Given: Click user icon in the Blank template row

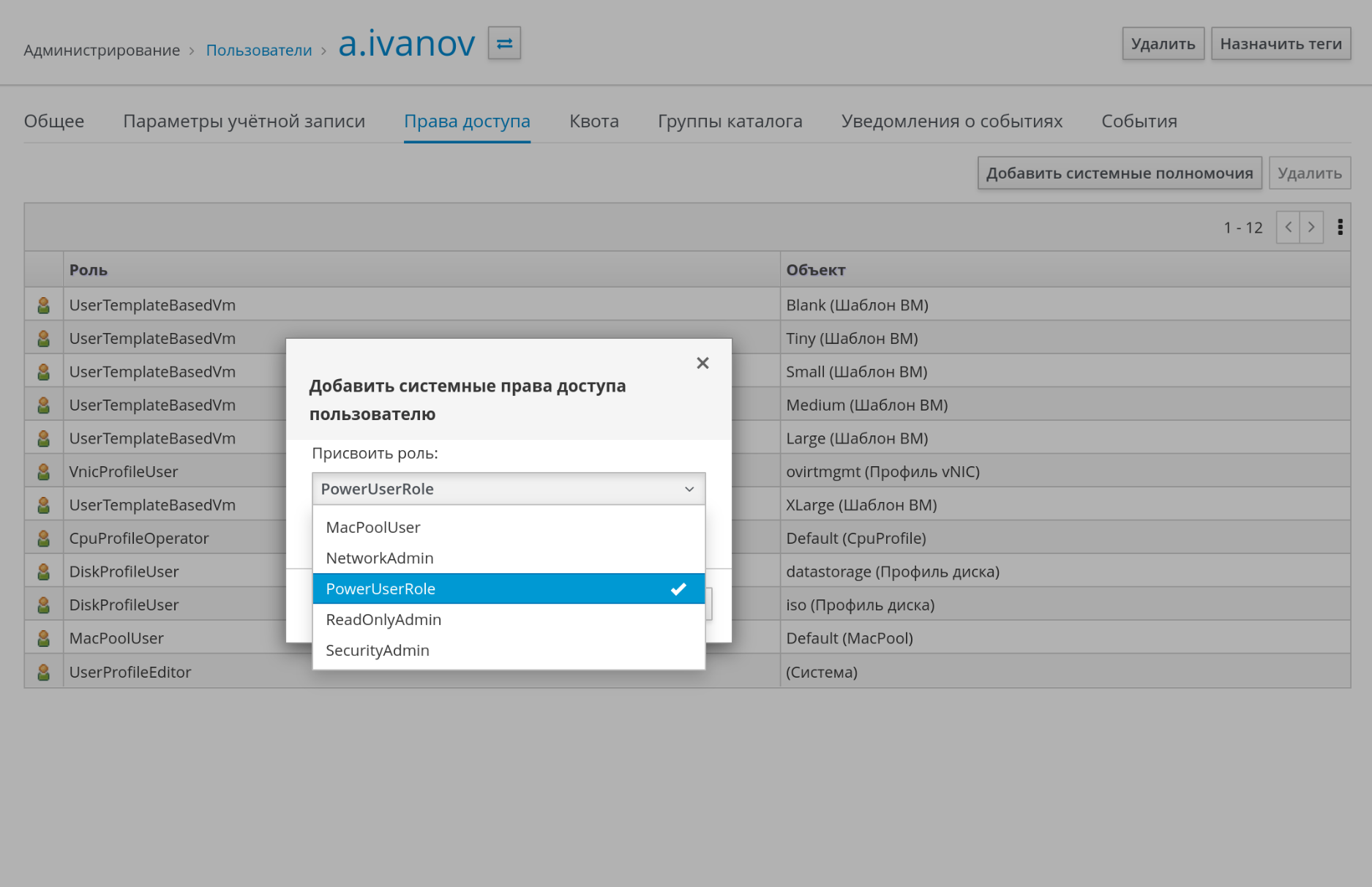Looking at the screenshot, I should click(x=44, y=305).
